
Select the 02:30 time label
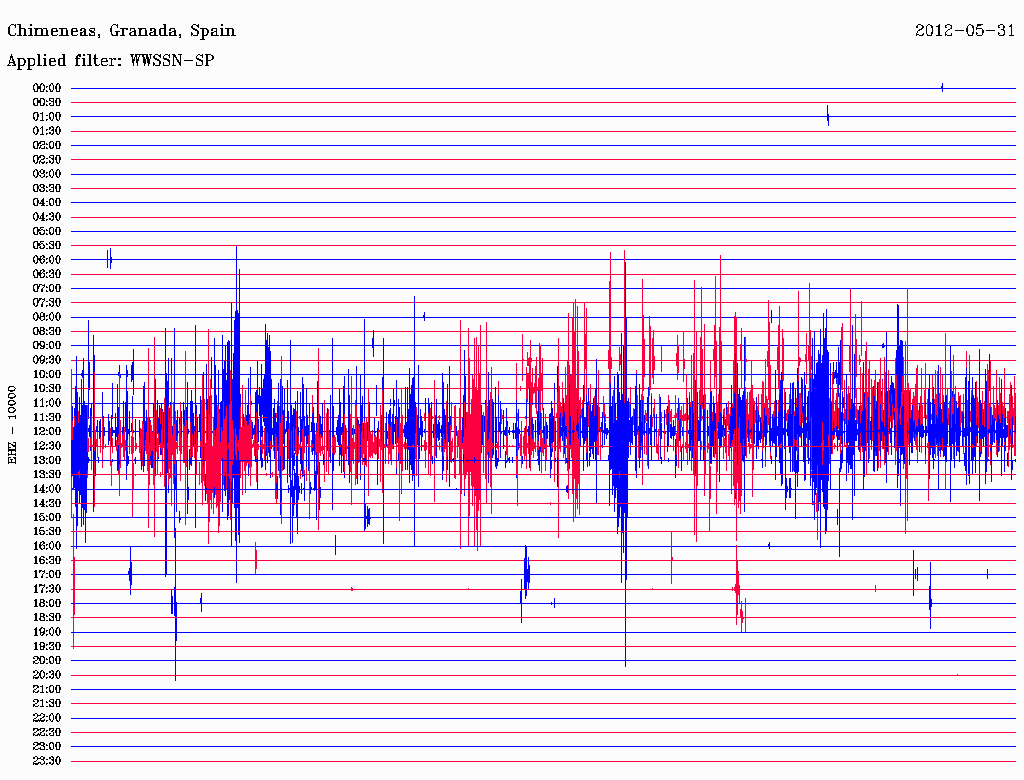pos(46,160)
